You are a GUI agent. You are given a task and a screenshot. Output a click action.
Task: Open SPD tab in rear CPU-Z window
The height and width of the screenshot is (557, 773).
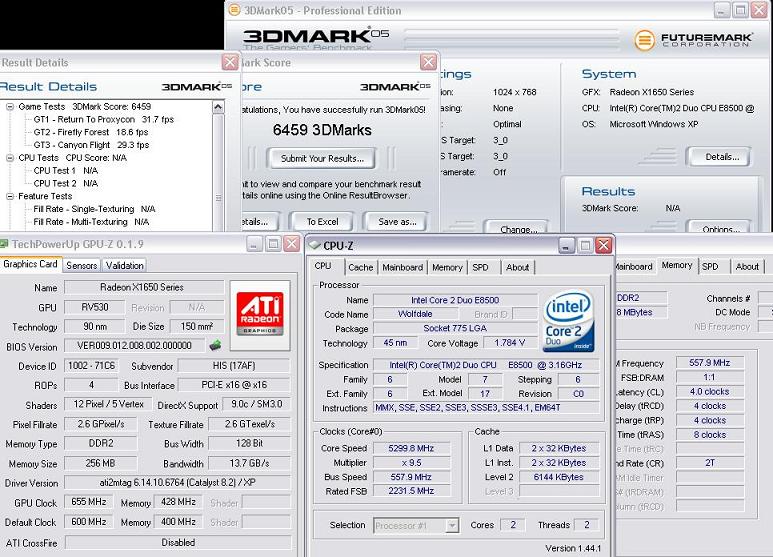710,266
